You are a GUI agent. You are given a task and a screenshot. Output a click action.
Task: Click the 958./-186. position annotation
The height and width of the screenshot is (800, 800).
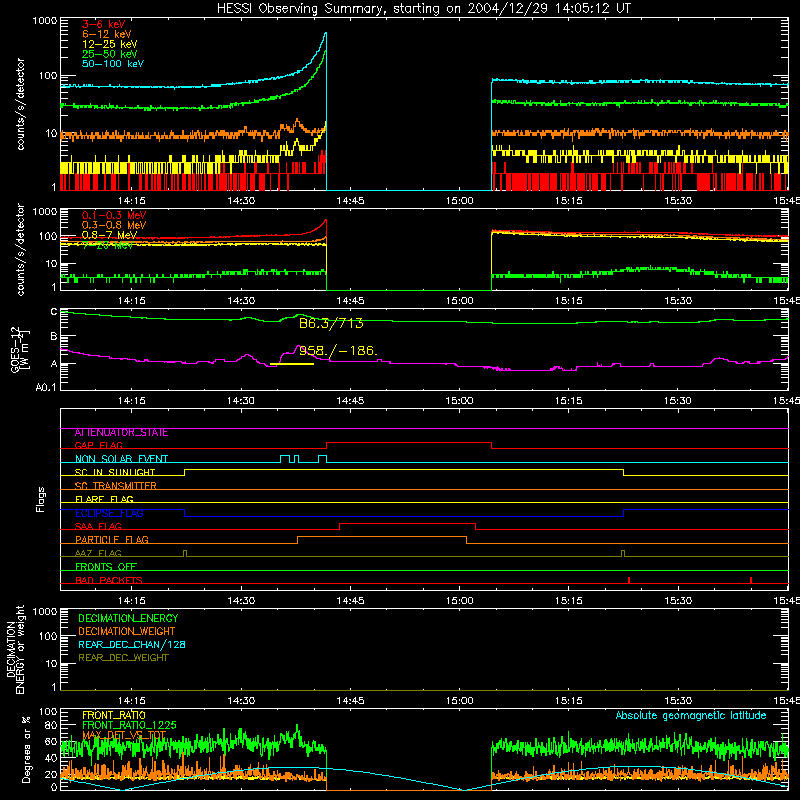click(338, 351)
